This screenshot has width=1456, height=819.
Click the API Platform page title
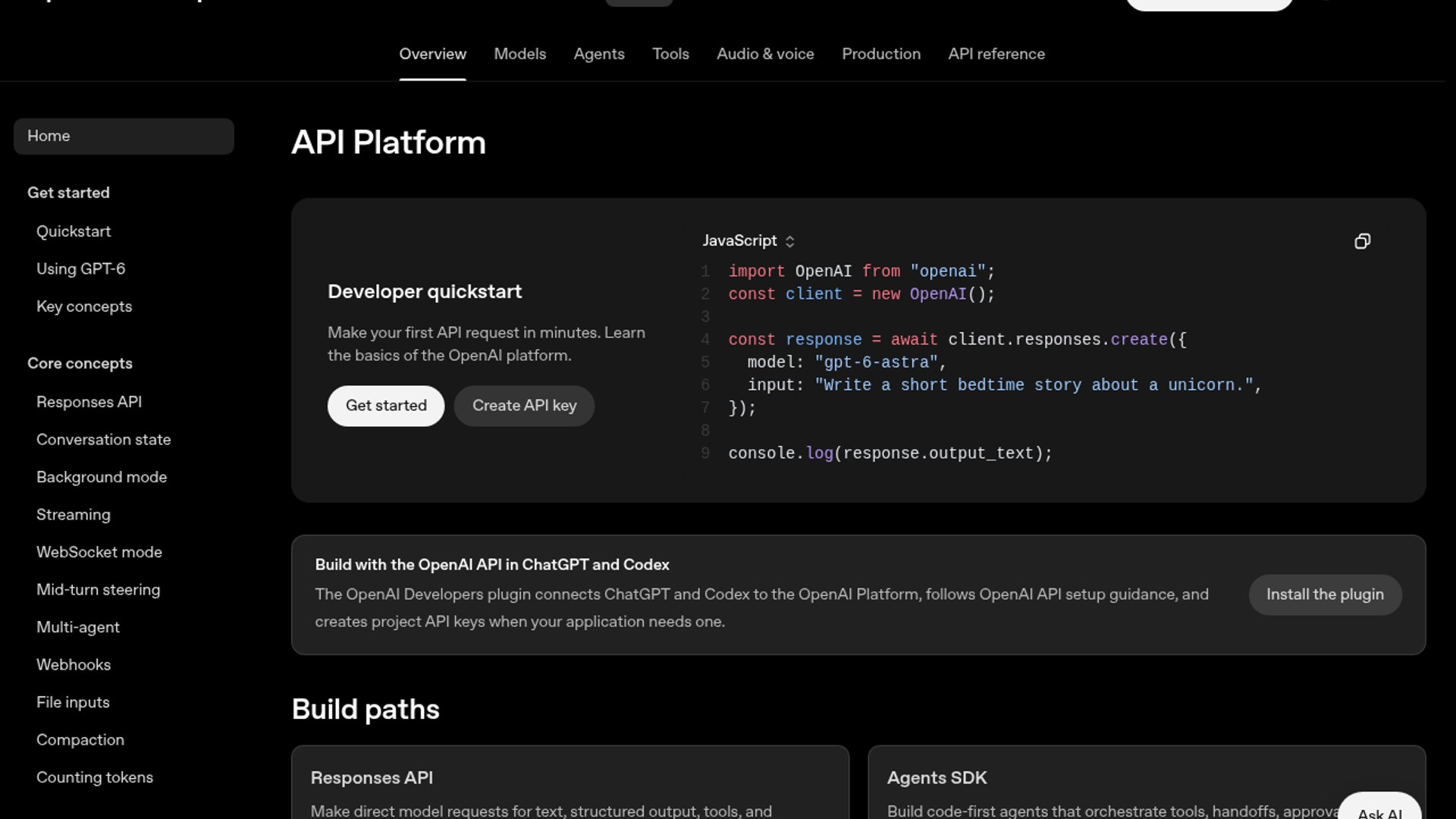coord(388,143)
